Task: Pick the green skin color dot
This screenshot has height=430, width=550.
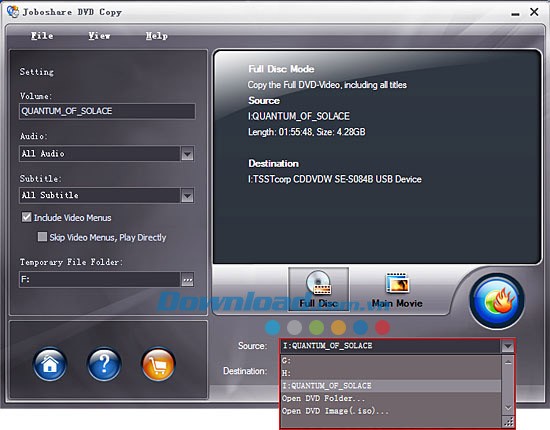Action: pos(316,328)
